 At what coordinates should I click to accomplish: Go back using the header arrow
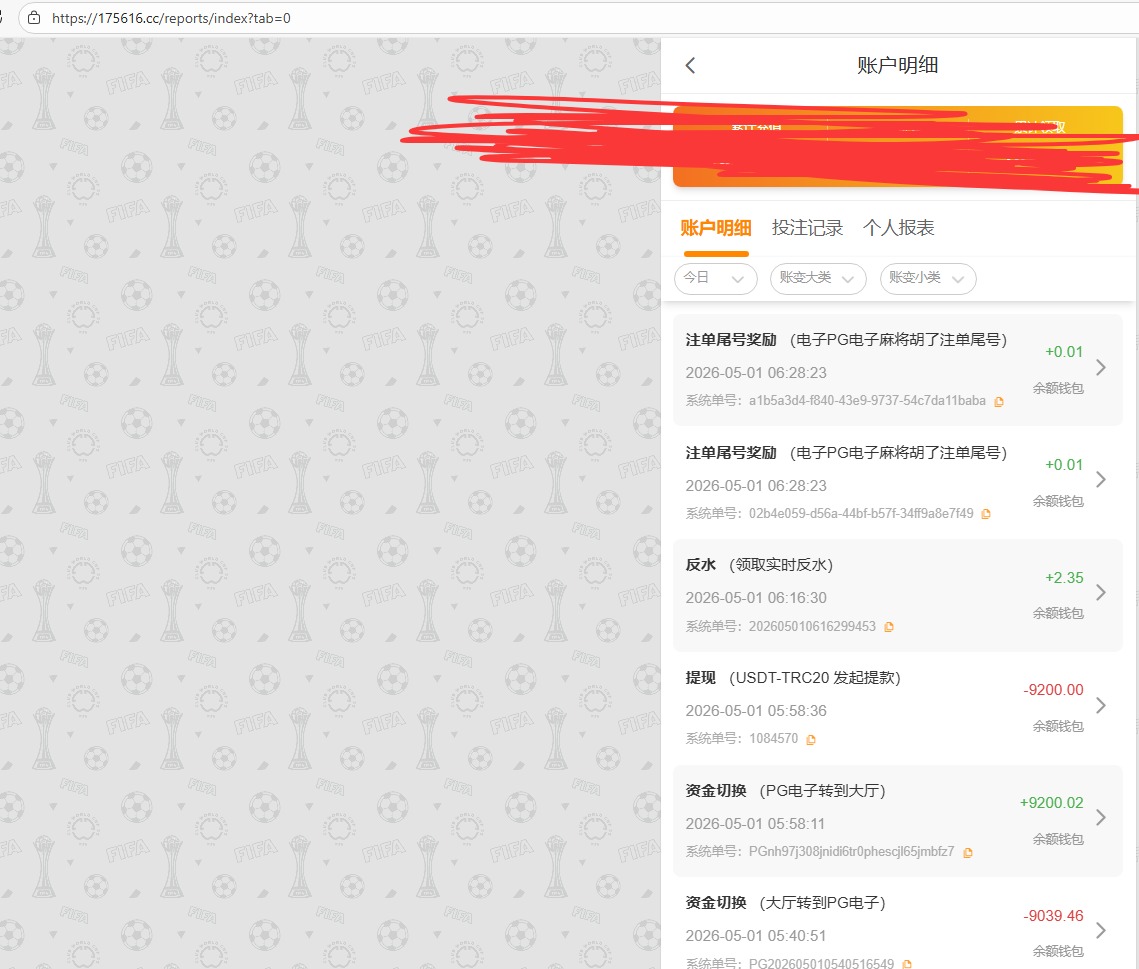coord(690,65)
